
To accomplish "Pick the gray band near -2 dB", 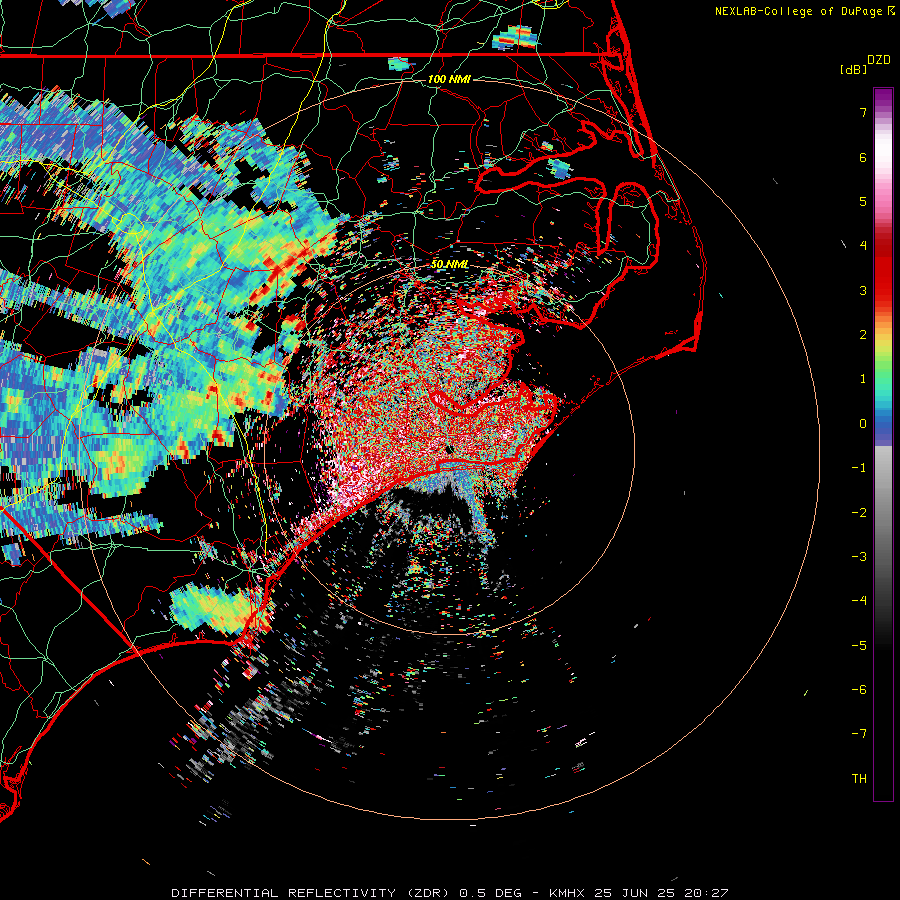I will (883, 511).
